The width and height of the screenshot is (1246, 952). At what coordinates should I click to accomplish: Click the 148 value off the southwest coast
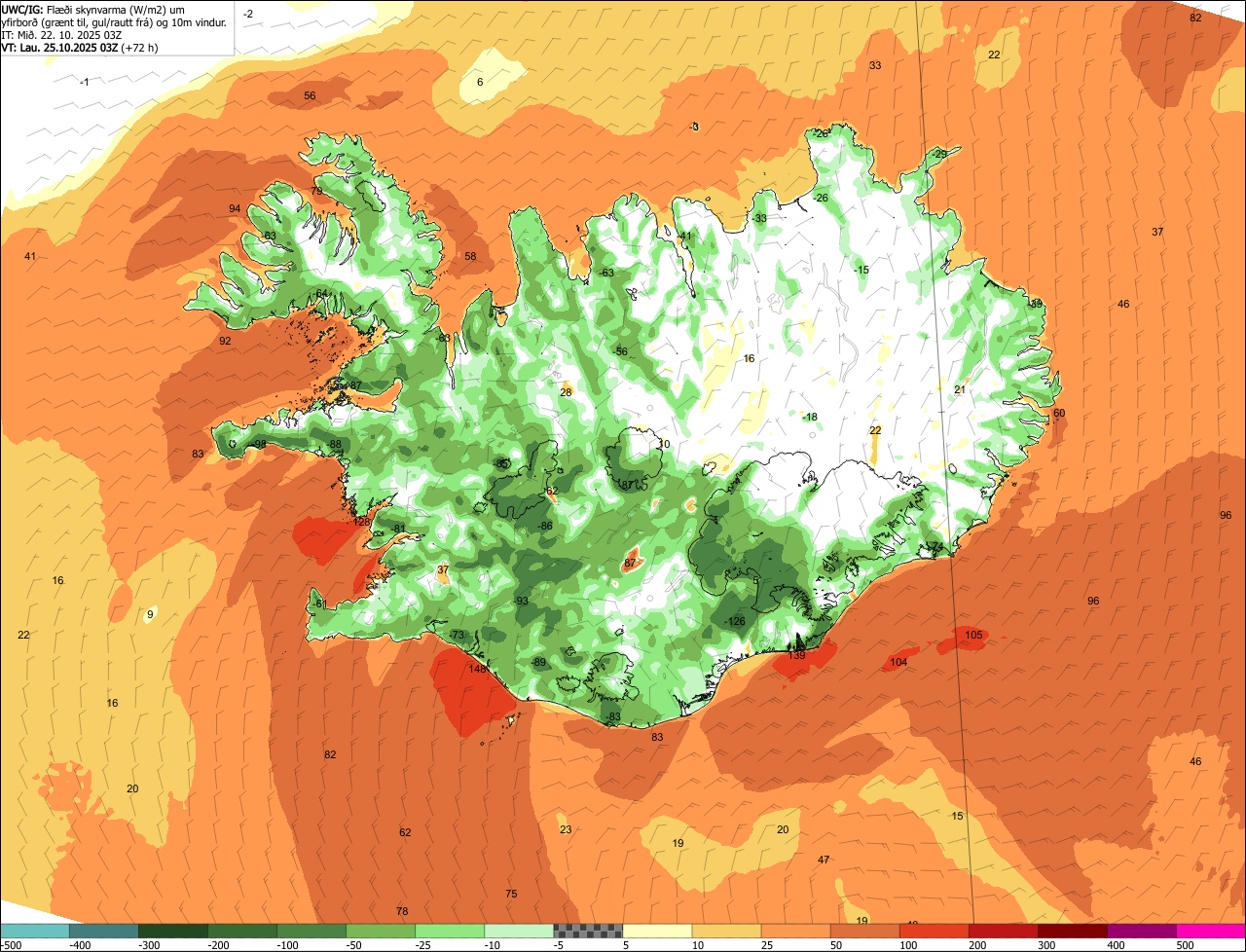click(x=477, y=669)
